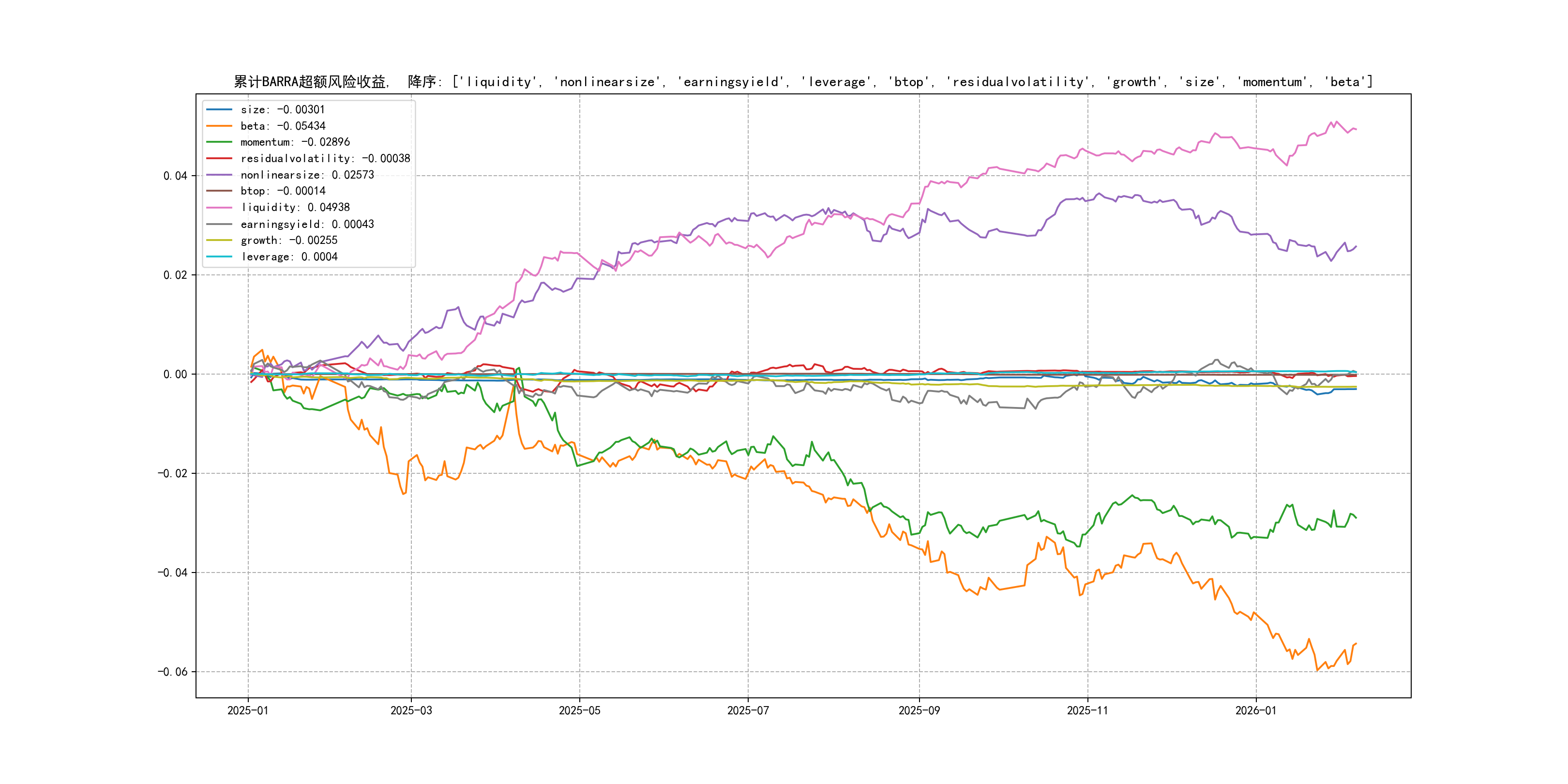The image size is (1568, 784).
Task: Click legend label earningsyield: 0.00043
Action: coord(307,224)
